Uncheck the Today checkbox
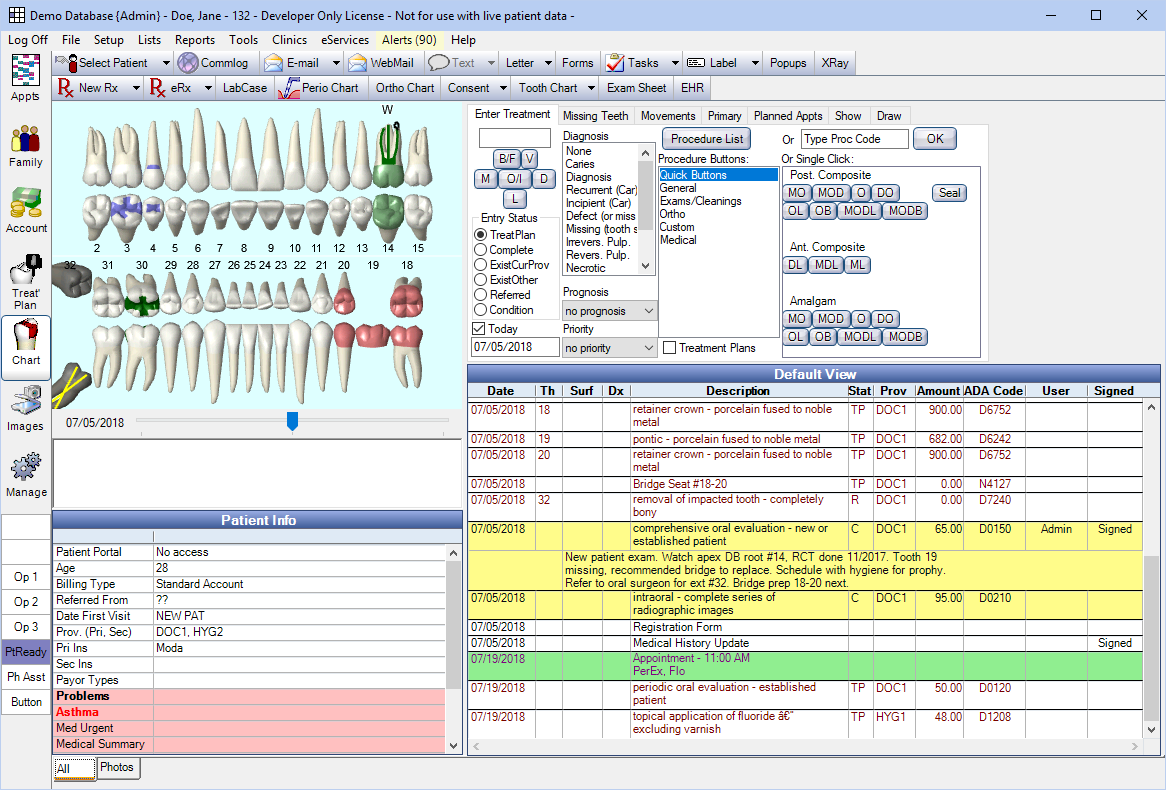Screen dimensions: 1166x790 (480, 328)
